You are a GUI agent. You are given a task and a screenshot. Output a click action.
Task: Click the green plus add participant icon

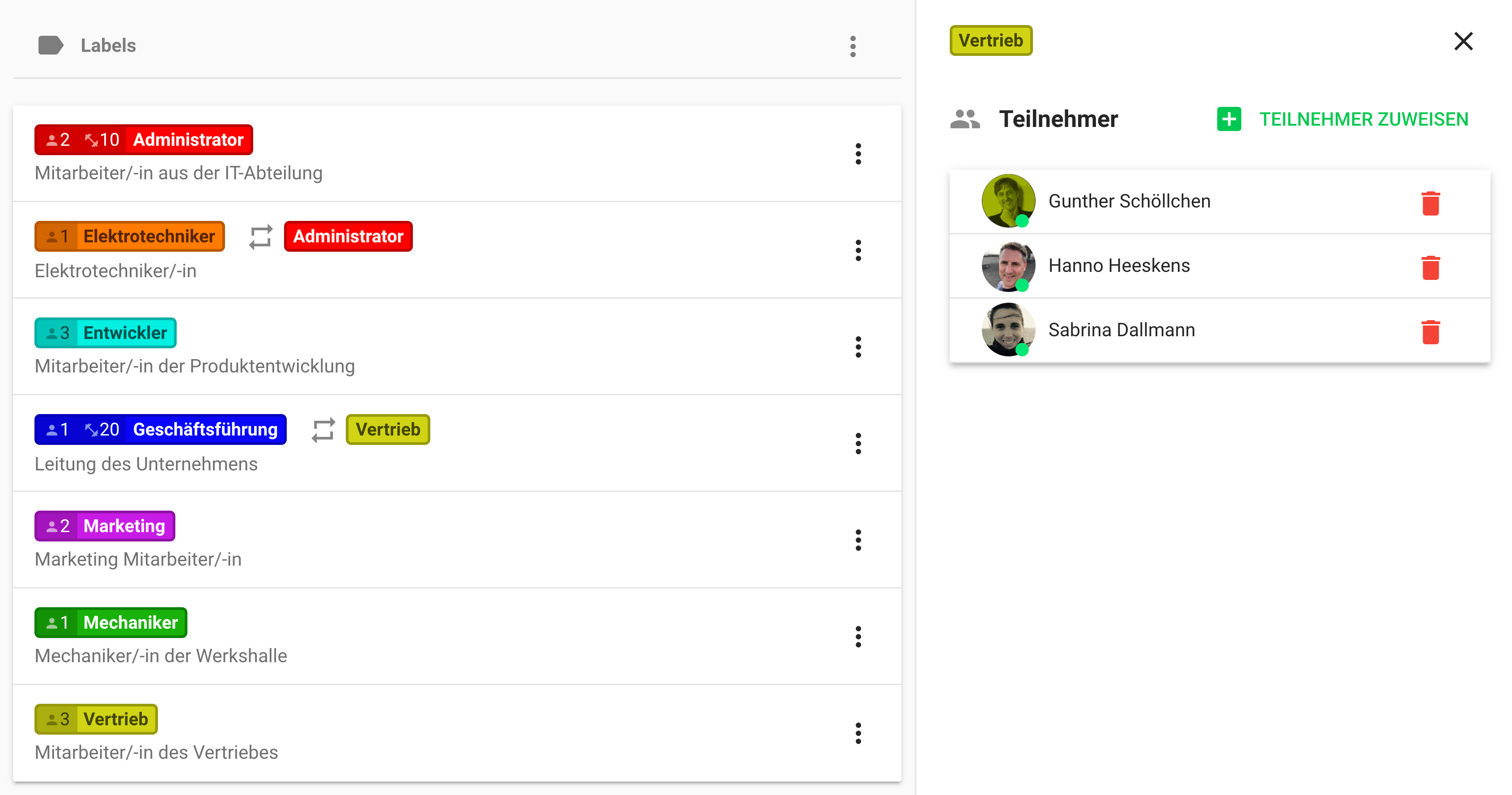click(x=1228, y=119)
